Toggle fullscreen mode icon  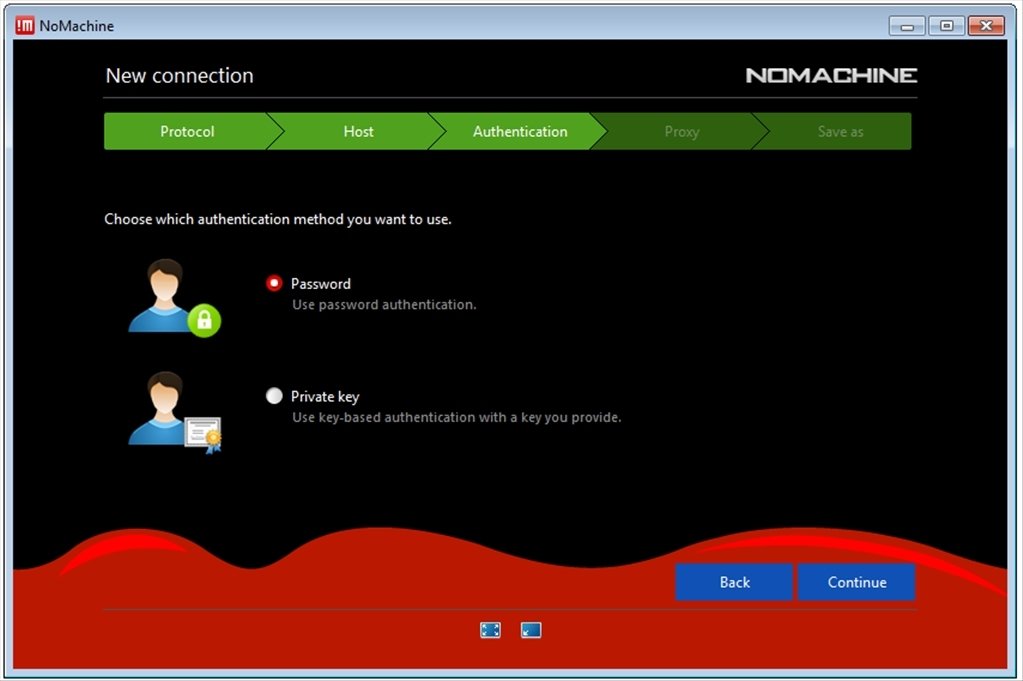pyautogui.click(x=490, y=629)
